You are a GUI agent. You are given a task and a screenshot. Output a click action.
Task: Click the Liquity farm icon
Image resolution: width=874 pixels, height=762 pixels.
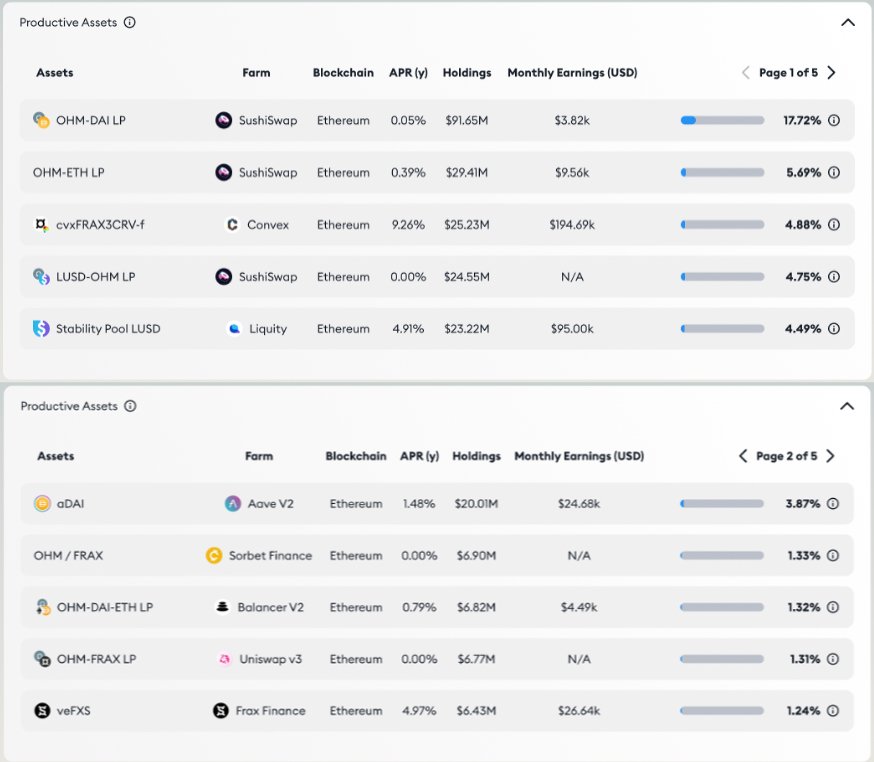pyautogui.click(x=234, y=329)
